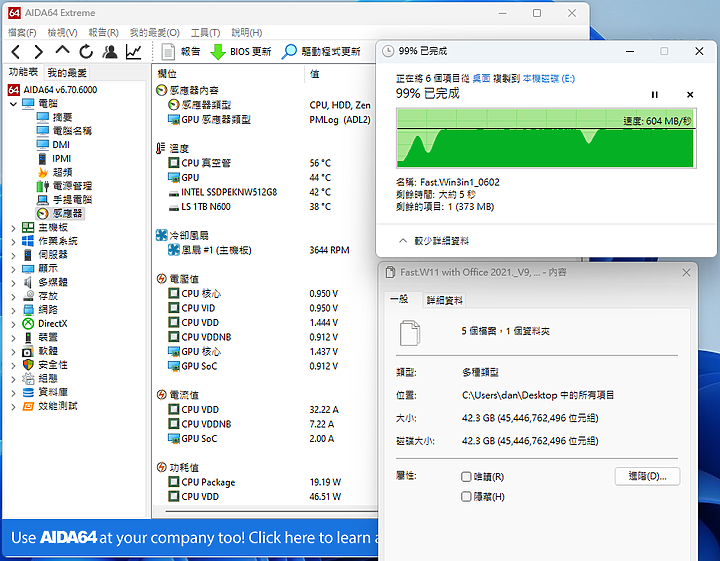
Task: Click the BIOS 更新 toolbar button
Action: pyautogui.click(x=241, y=51)
